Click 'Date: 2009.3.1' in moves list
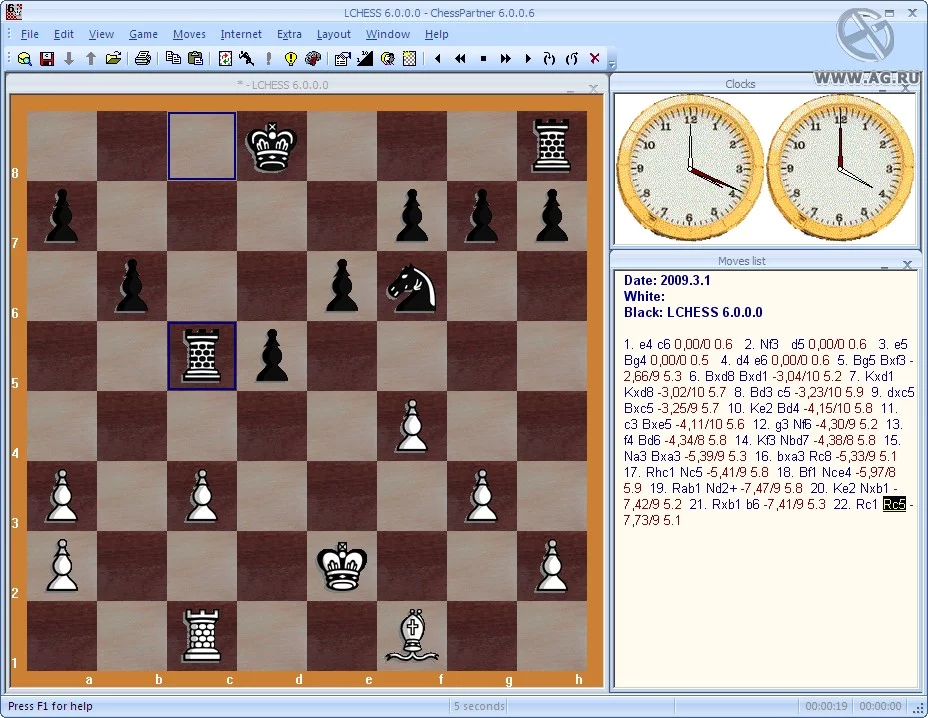Image resolution: width=928 pixels, height=718 pixels. pos(667,280)
